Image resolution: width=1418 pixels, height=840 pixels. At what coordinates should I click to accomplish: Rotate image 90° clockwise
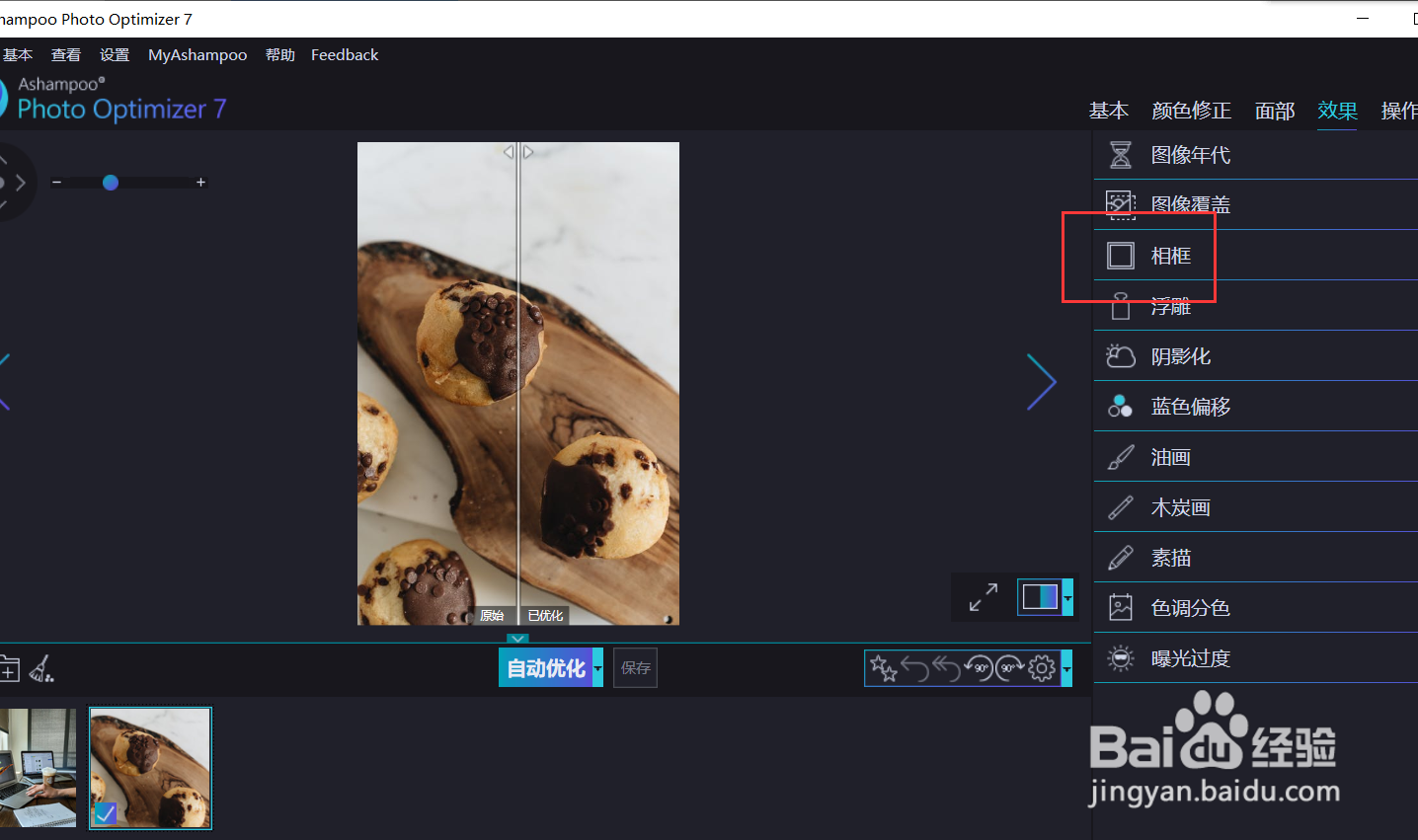click(x=1010, y=669)
